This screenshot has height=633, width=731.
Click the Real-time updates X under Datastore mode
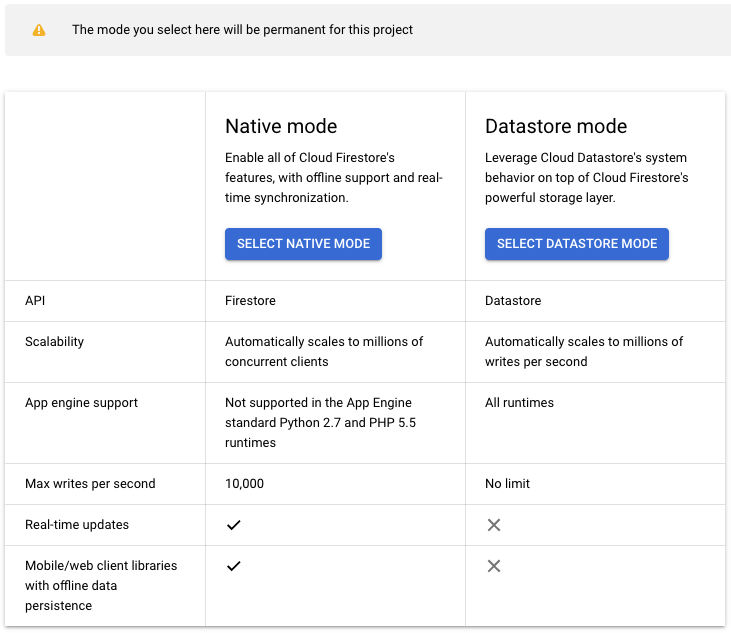click(x=494, y=525)
